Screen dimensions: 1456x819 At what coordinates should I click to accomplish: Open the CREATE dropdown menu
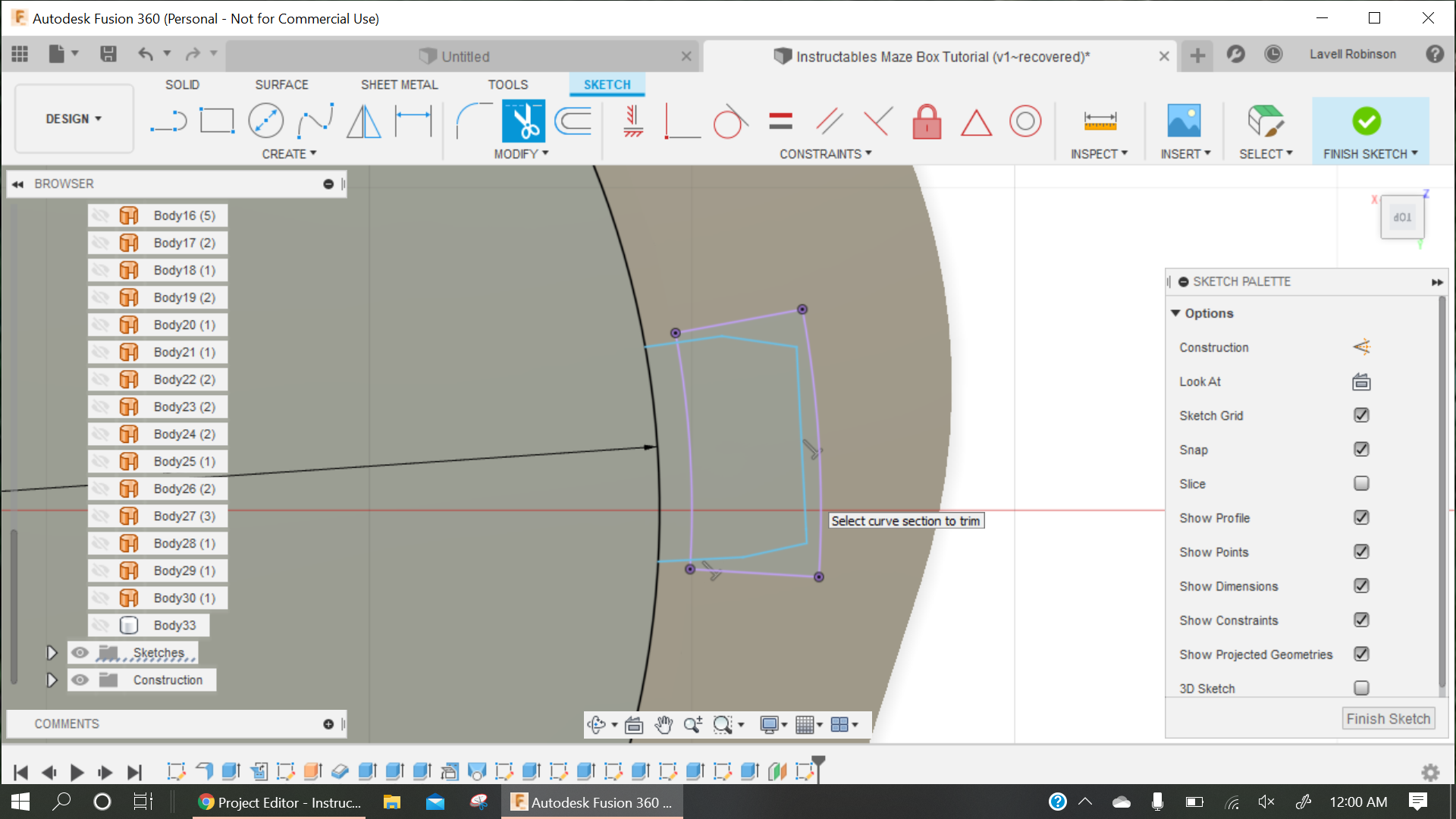(289, 154)
